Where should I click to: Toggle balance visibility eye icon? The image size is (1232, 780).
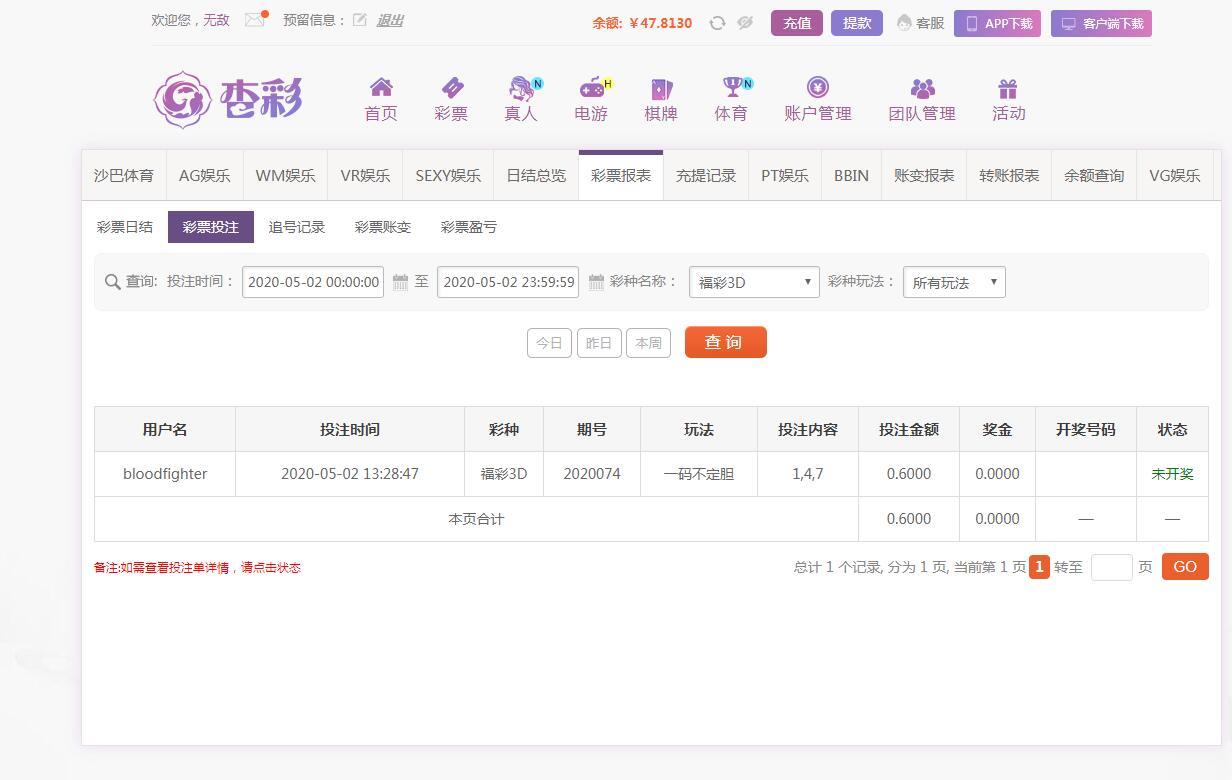tap(745, 23)
